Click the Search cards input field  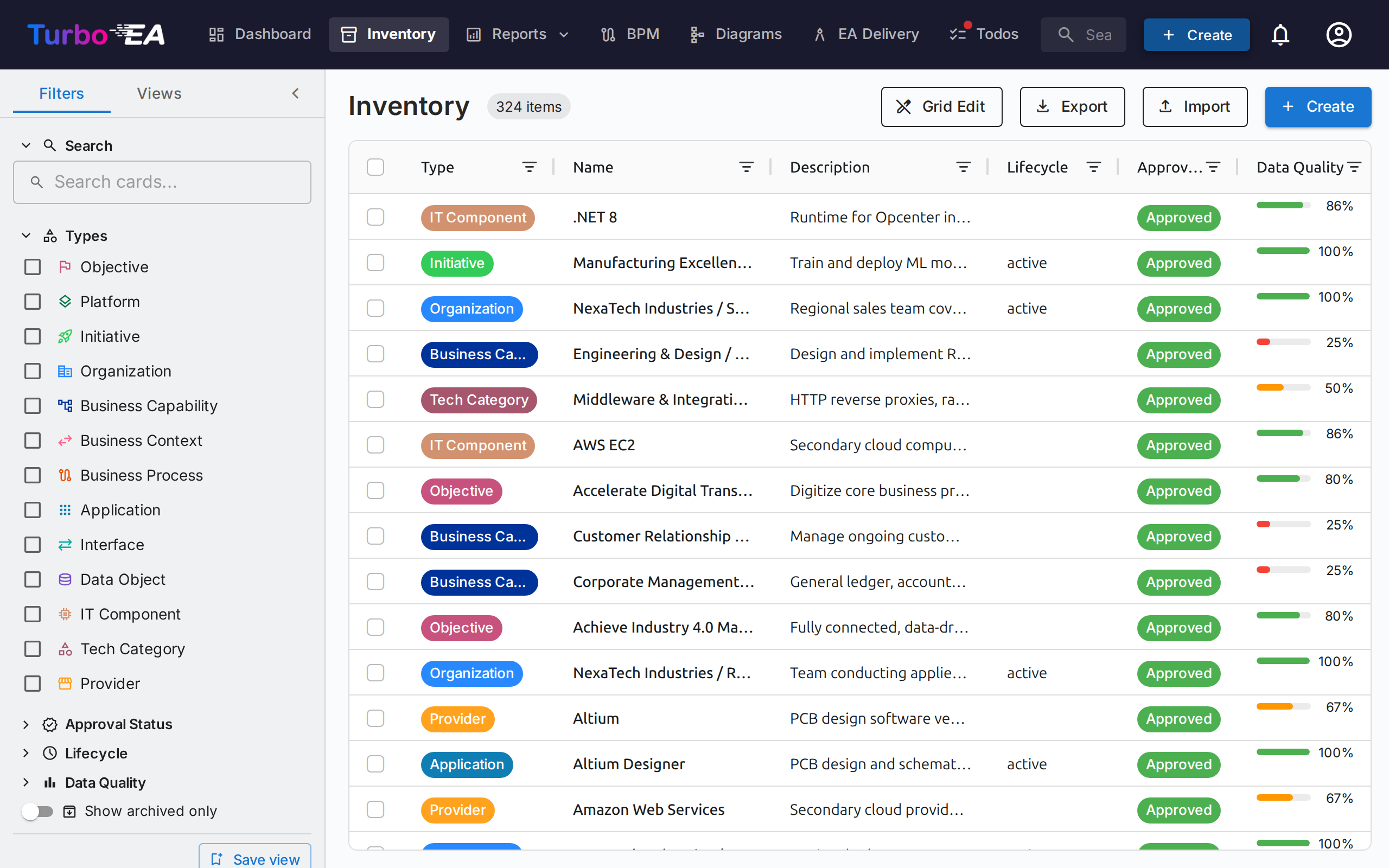tap(162, 182)
